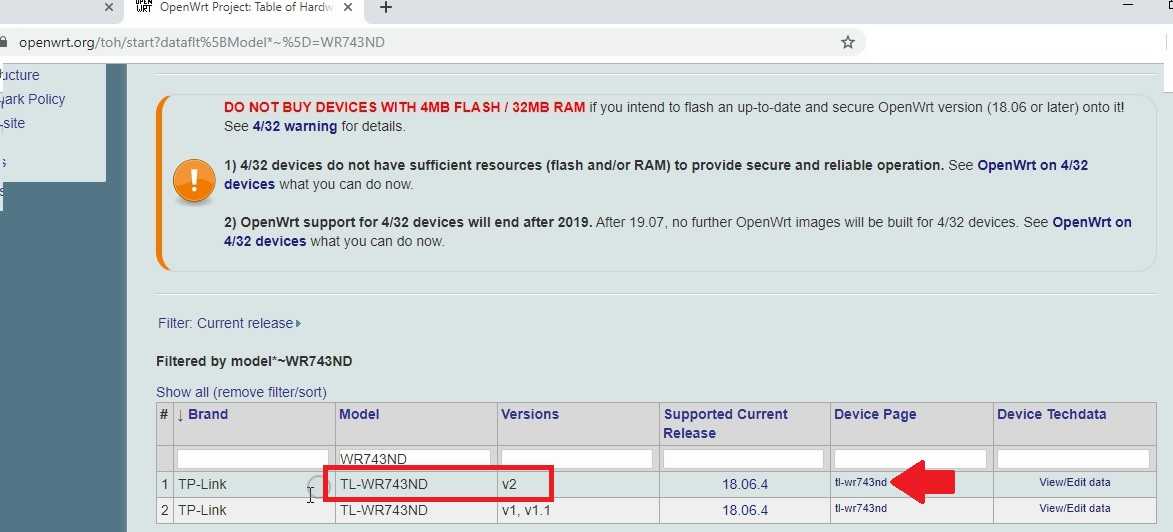Click the Model filter field containing WR743ND
The height and width of the screenshot is (532, 1173).
[x=414, y=459]
